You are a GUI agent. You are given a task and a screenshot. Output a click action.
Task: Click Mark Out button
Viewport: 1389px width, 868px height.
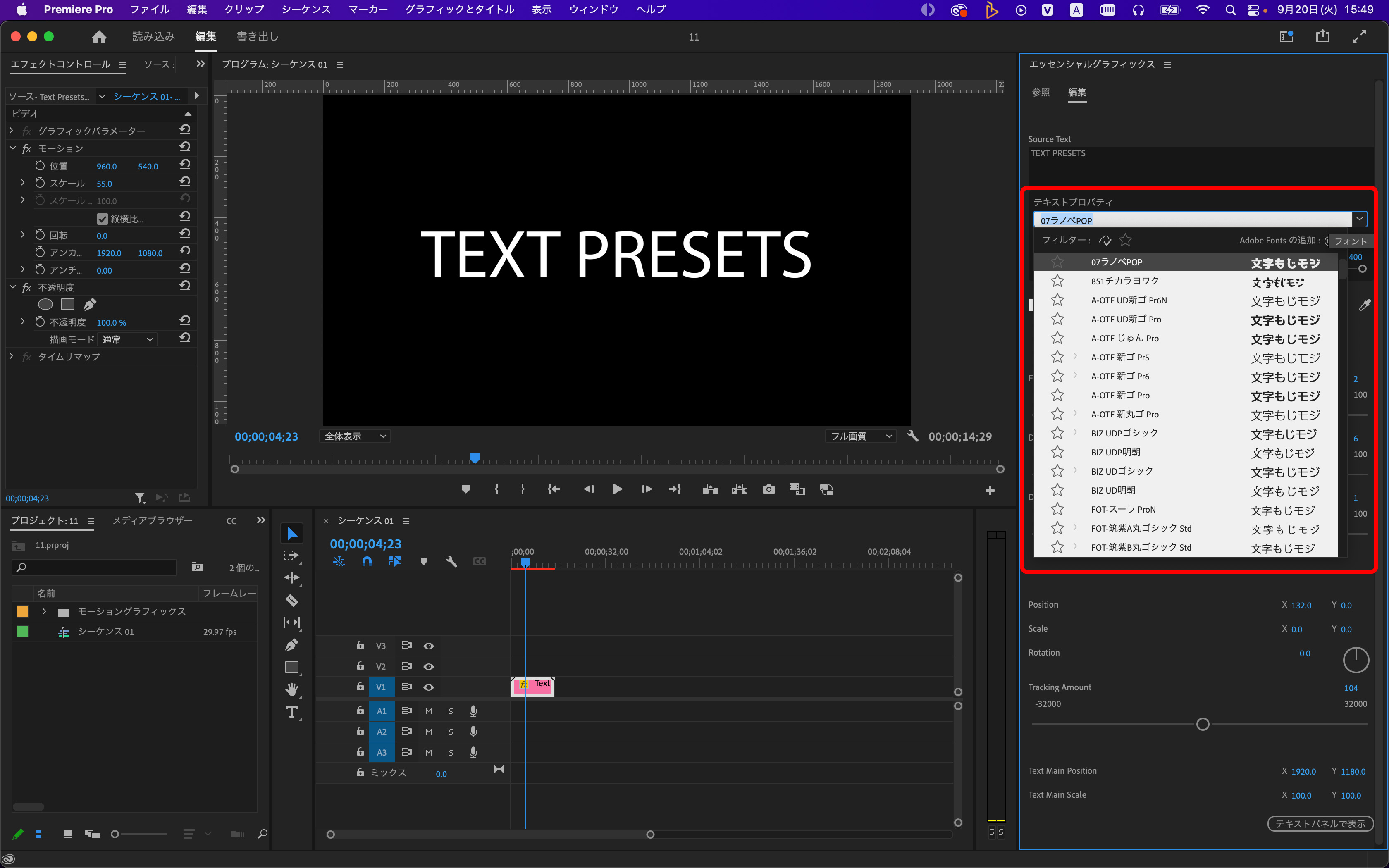(x=522, y=489)
